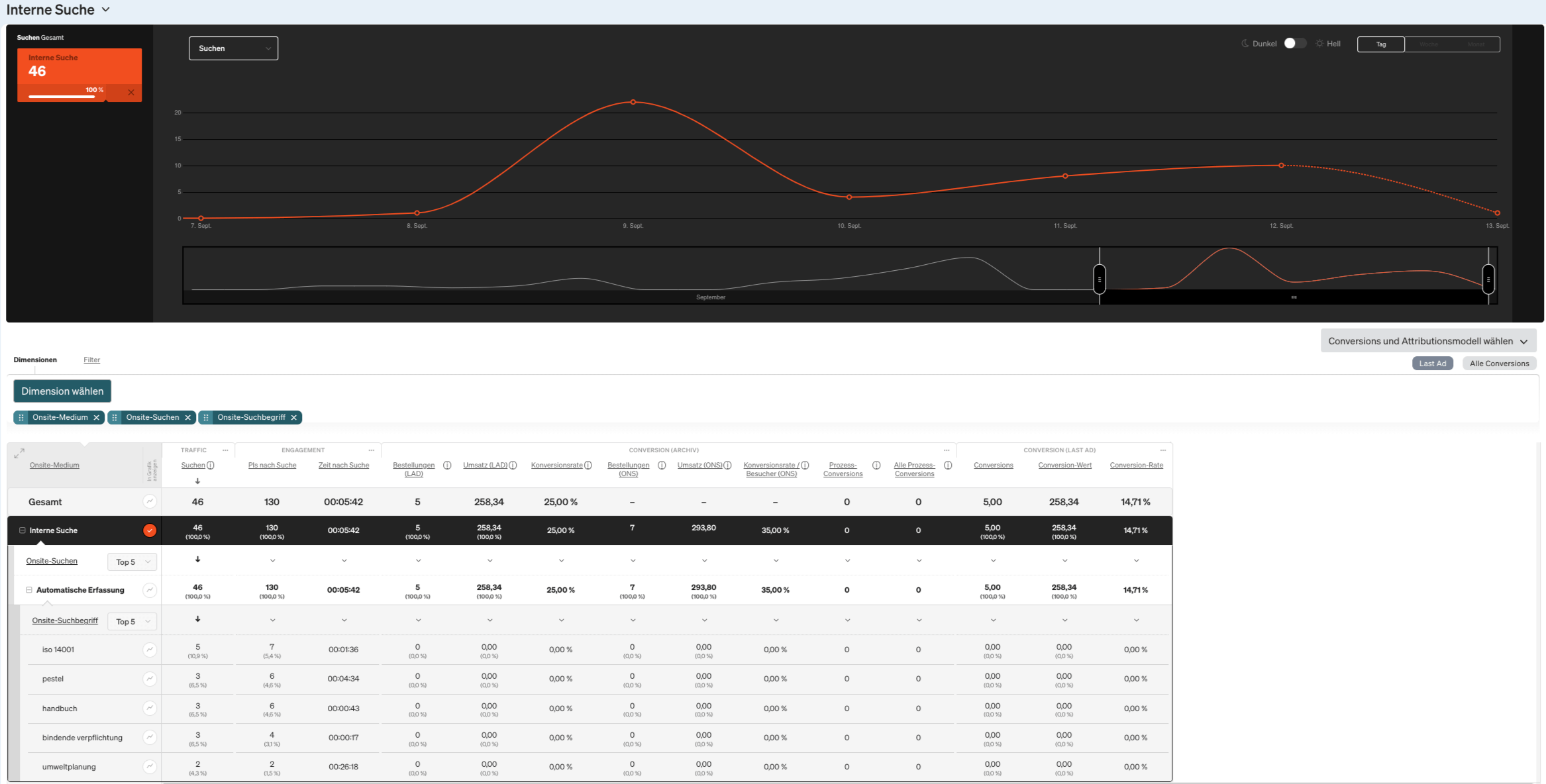Click info icon beside Umsatz (LAD)
Screen dimensions: 1546x784
click(x=513, y=465)
